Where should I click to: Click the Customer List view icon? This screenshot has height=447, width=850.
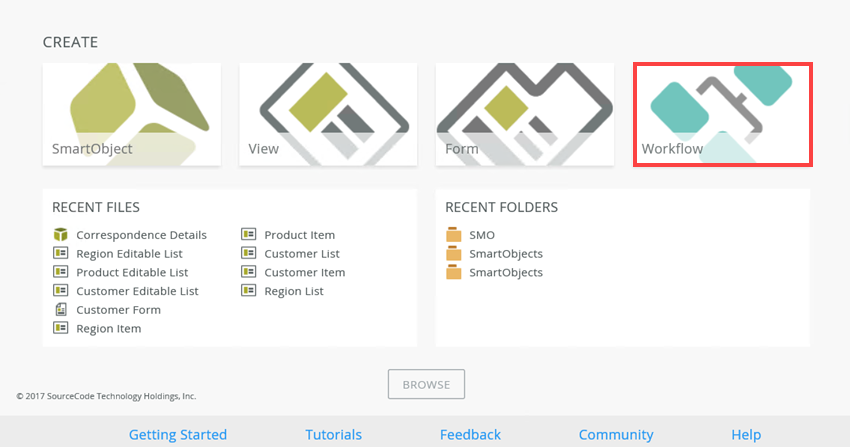pos(248,254)
